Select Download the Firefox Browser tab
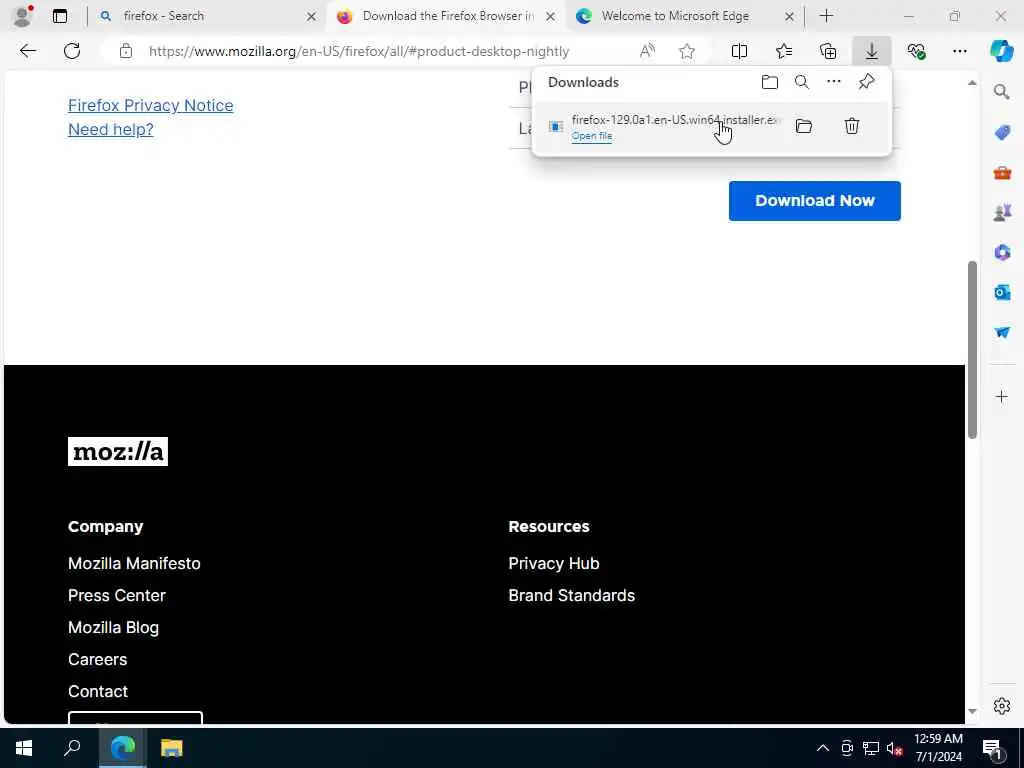Screen dimensions: 1024x768 click(447, 16)
